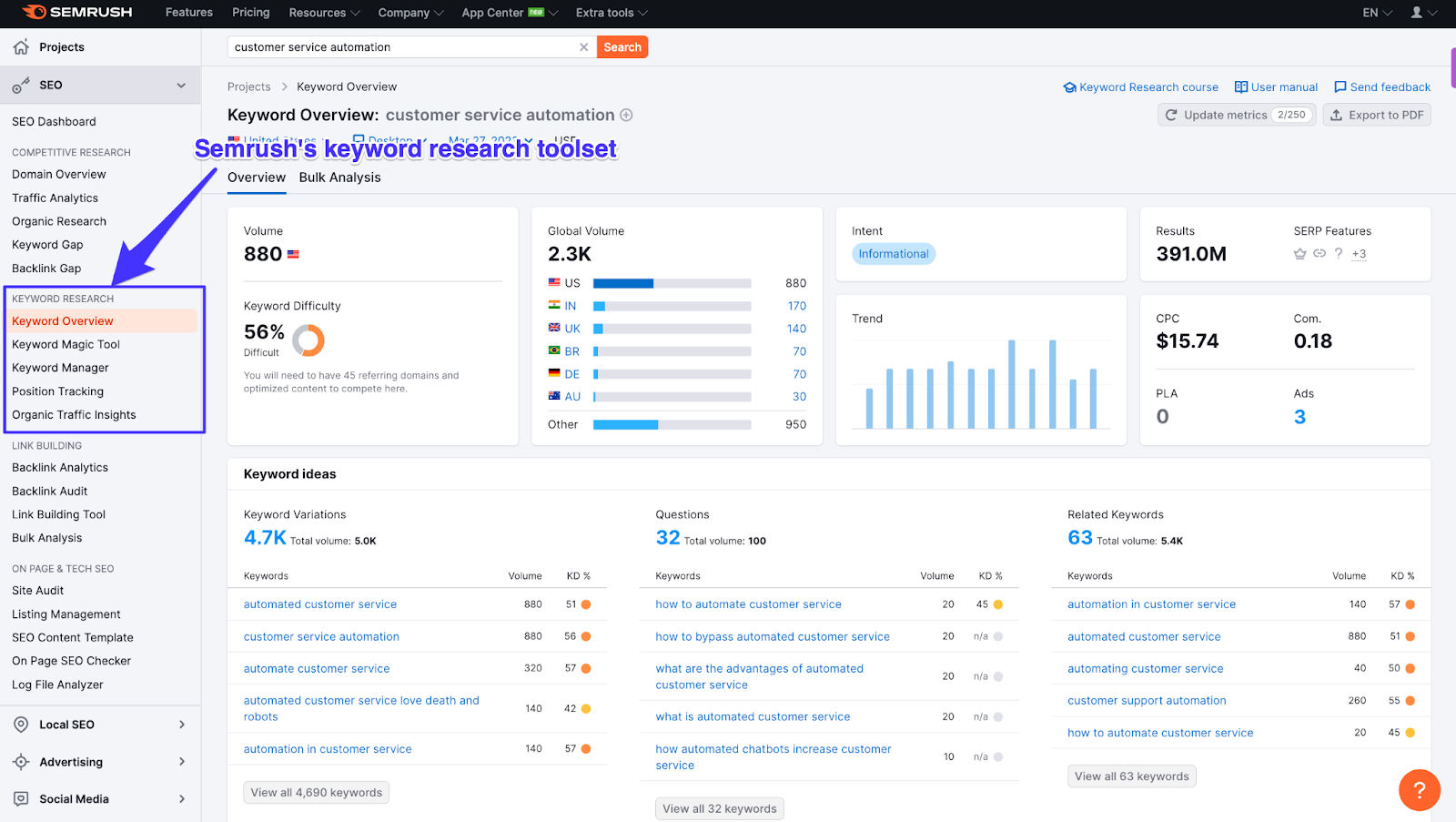This screenshot has width=1456, height=822.
Task: Open Position Tracking in sidebar
Action: pos(57,391)
